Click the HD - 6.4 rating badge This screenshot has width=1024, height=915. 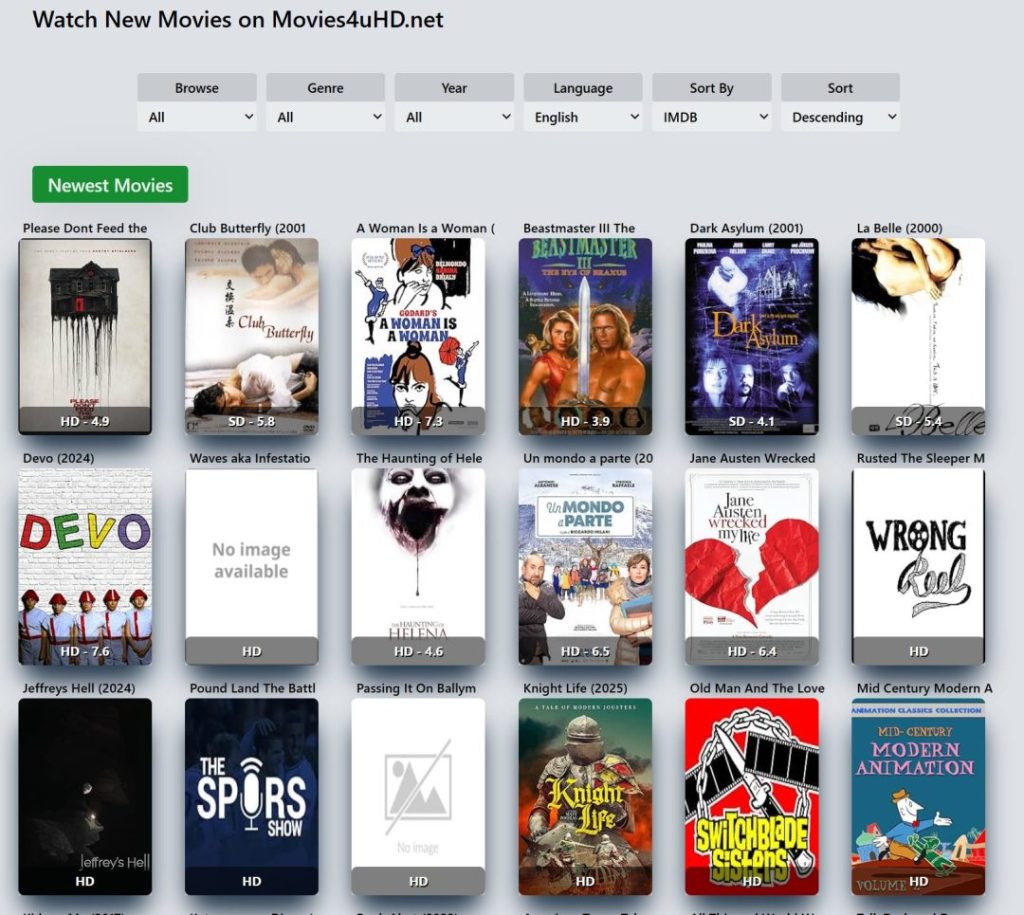coord(752,651)
